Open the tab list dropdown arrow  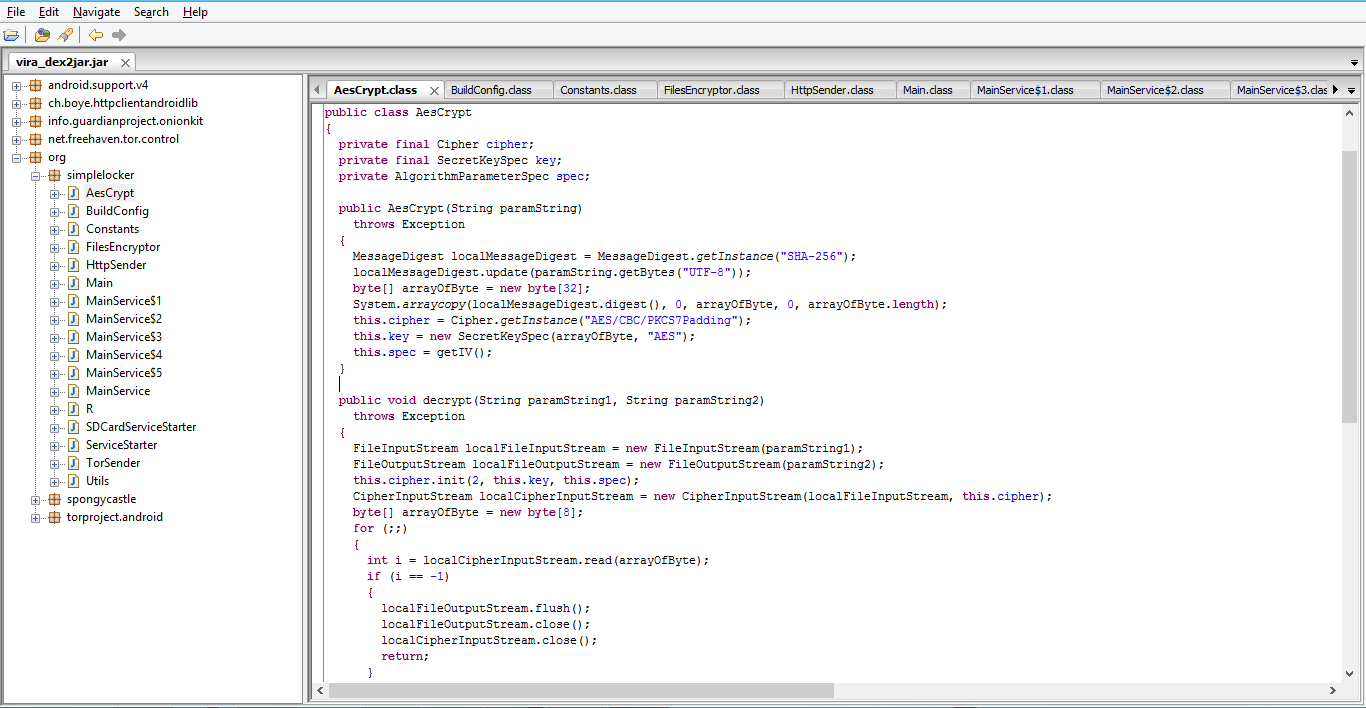(x=1351, y=90)
